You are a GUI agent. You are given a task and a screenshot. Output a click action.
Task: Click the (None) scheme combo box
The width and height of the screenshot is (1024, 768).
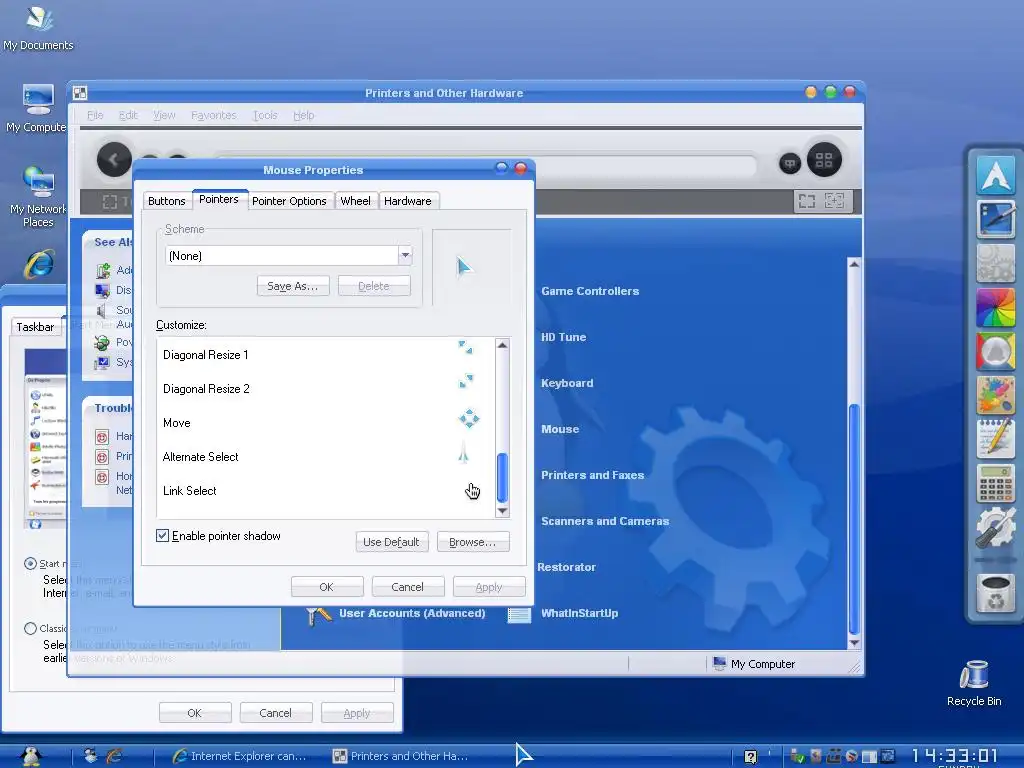click(x=289, y=255)
